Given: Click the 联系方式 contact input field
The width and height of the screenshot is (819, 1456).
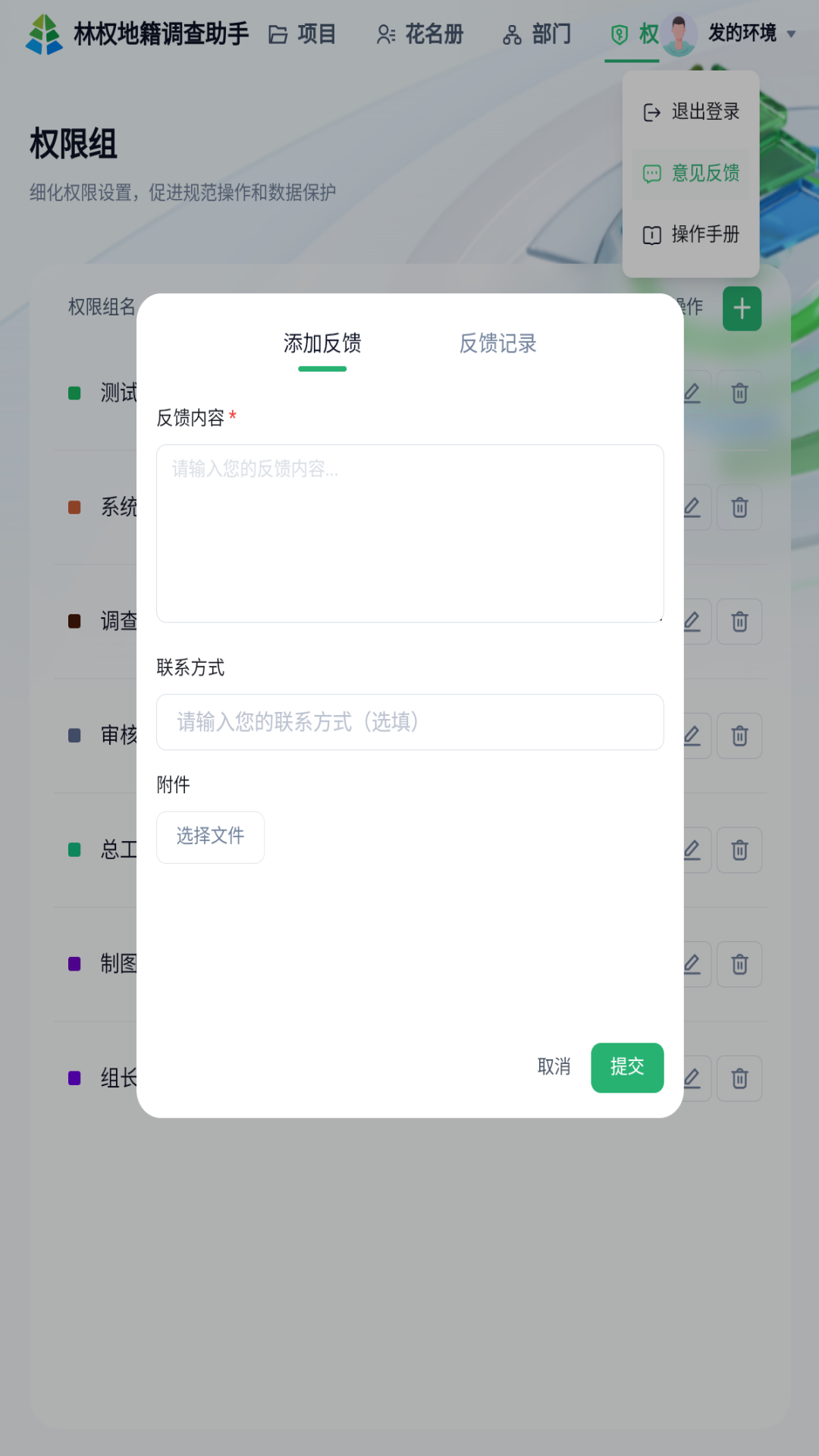Looking at the screenshot, I should pyautogui.click(x=409, y=722).
